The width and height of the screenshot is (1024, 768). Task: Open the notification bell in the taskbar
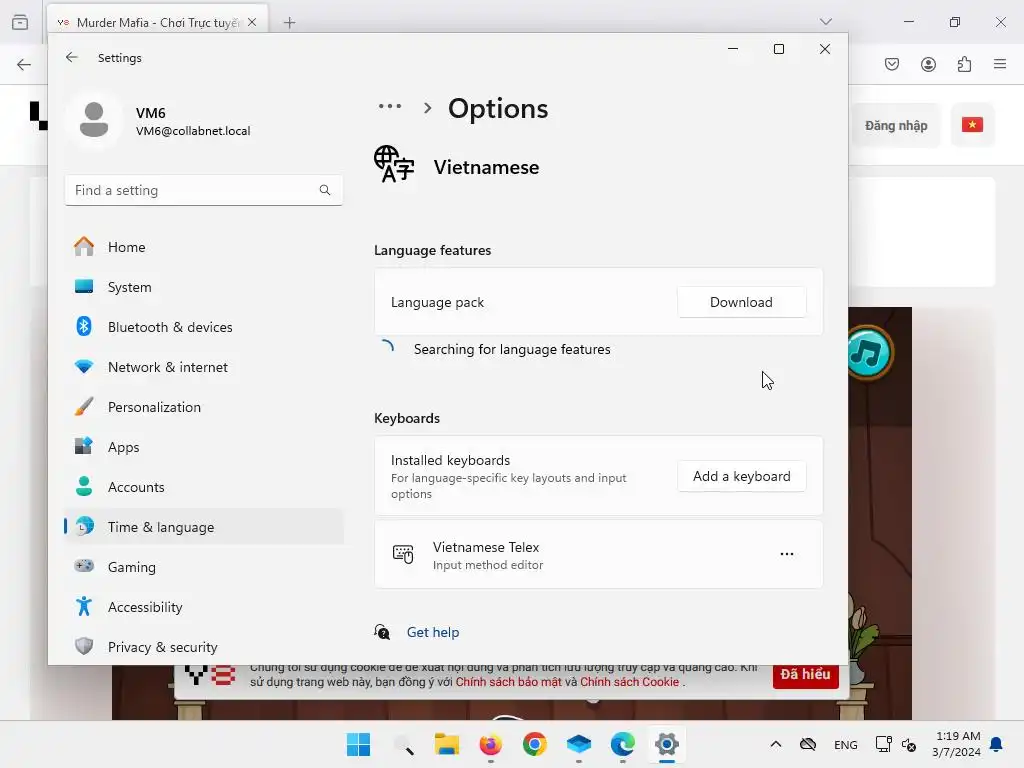coord(997,744)
